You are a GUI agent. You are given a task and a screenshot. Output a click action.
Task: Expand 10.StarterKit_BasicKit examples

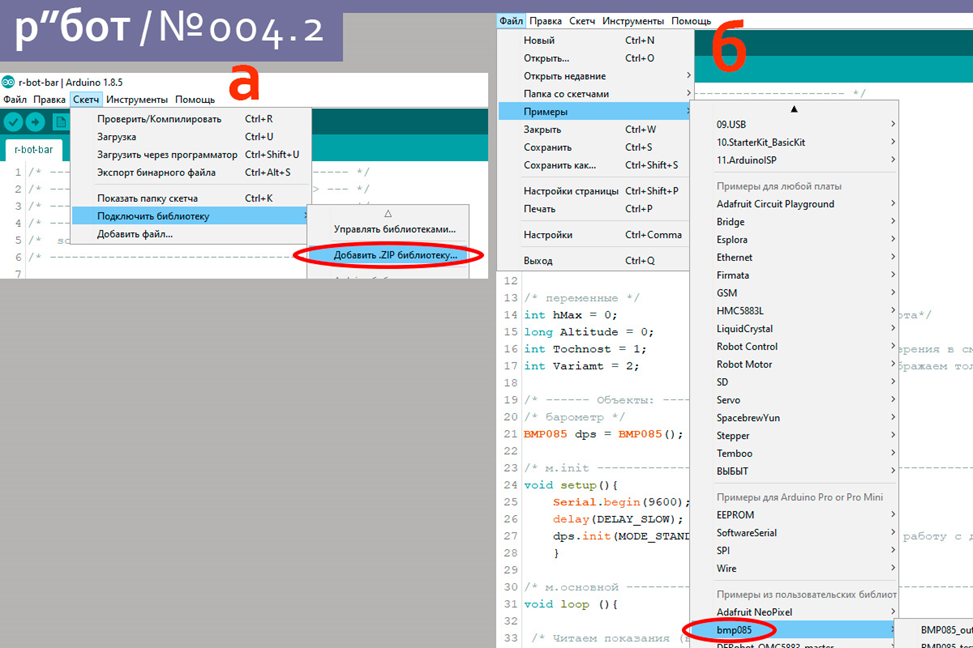(x=794, y=142)
